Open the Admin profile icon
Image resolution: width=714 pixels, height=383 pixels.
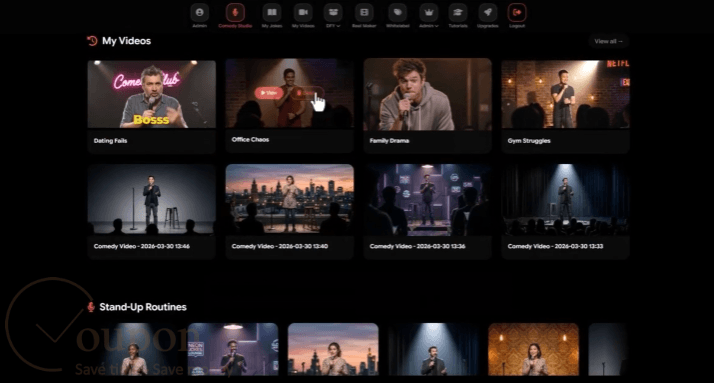[x=199, y=13]
